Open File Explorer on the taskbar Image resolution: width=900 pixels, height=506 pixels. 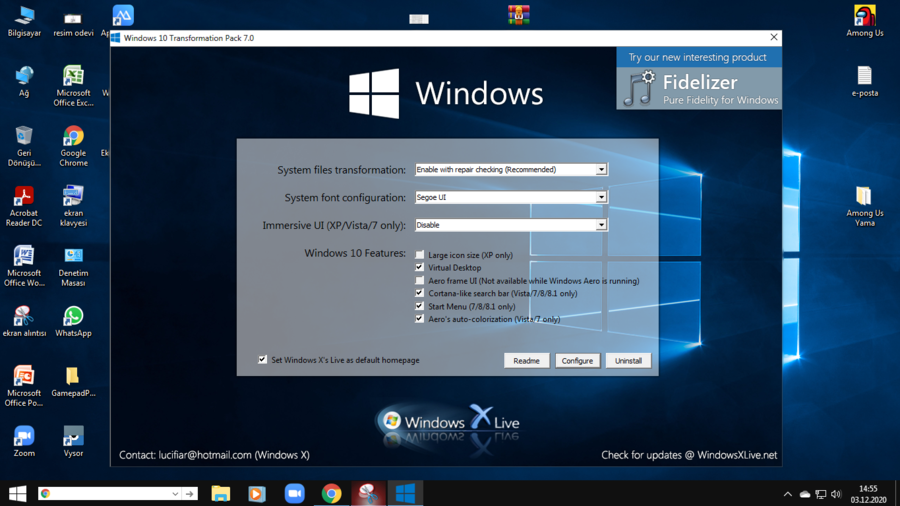click(221, 493)
